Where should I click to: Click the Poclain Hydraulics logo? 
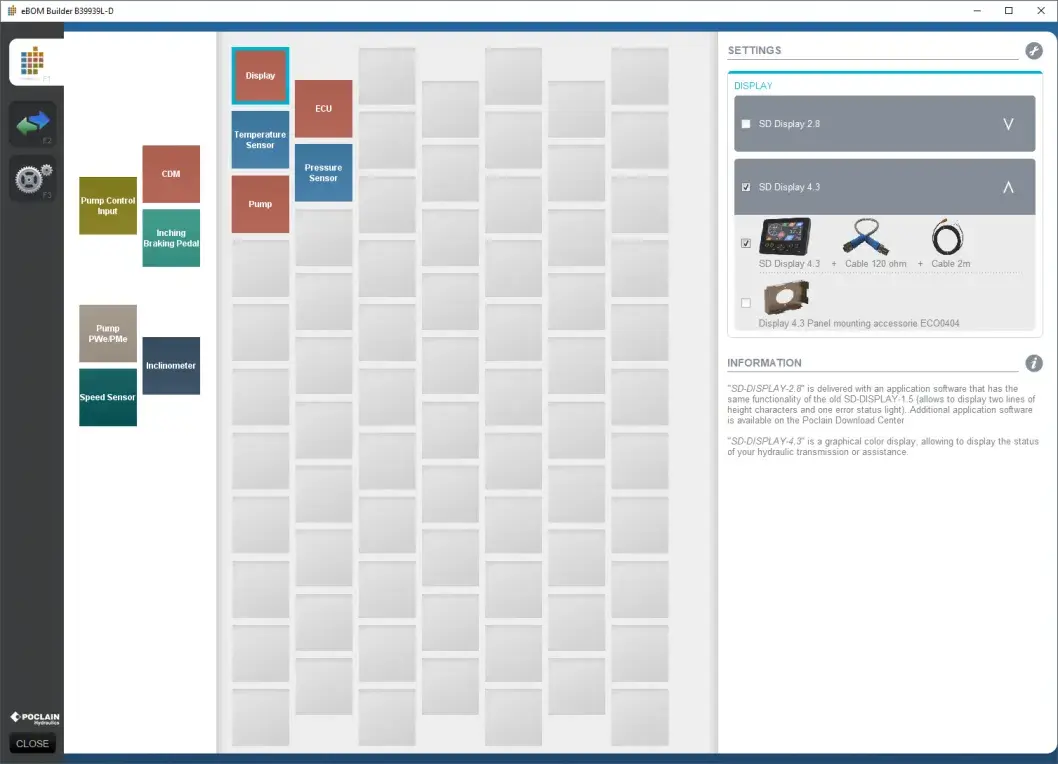click(x=34, y=718)
